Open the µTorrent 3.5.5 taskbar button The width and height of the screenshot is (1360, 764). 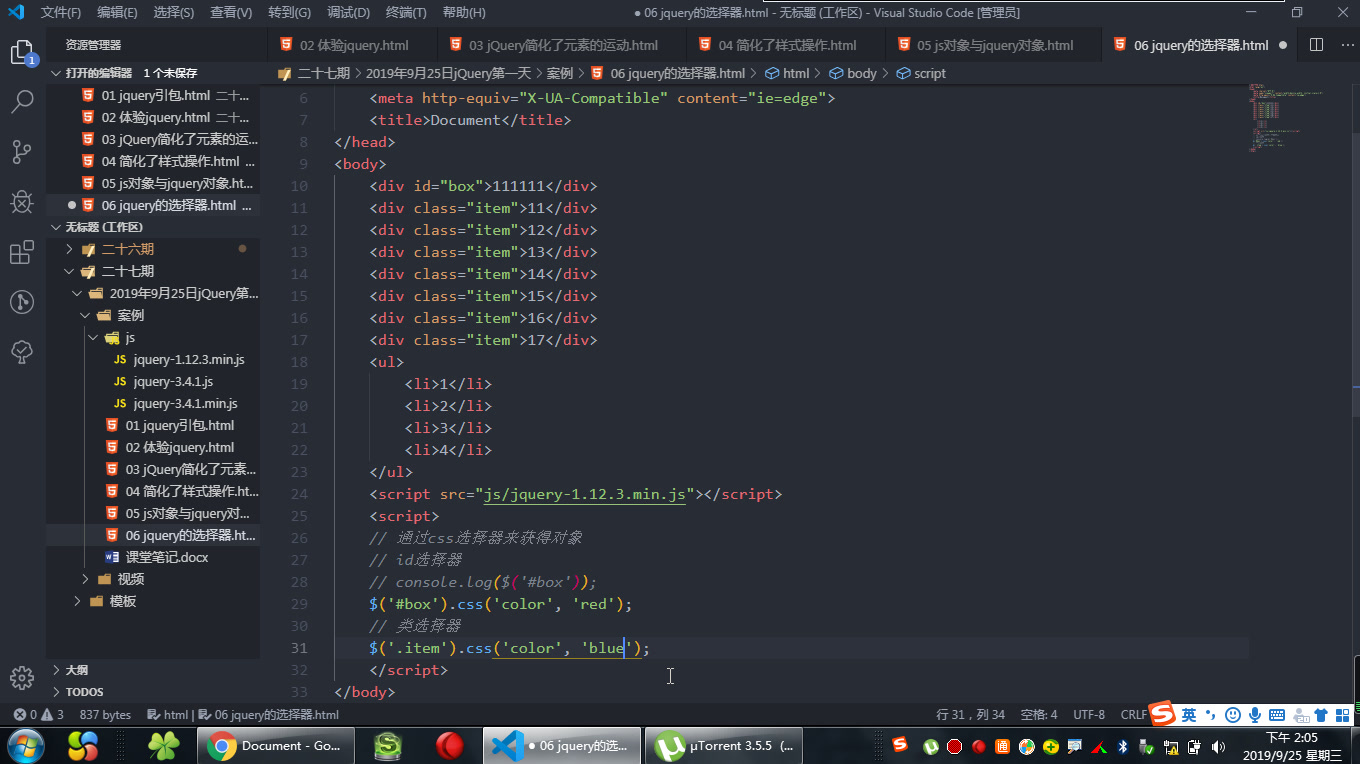tap(726, 746)
